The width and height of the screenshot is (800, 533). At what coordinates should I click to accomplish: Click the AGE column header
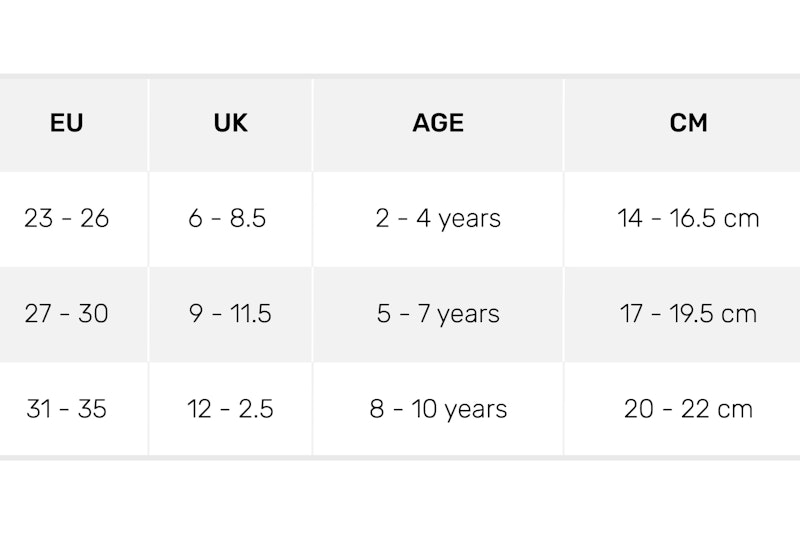(x=438, y=123)
